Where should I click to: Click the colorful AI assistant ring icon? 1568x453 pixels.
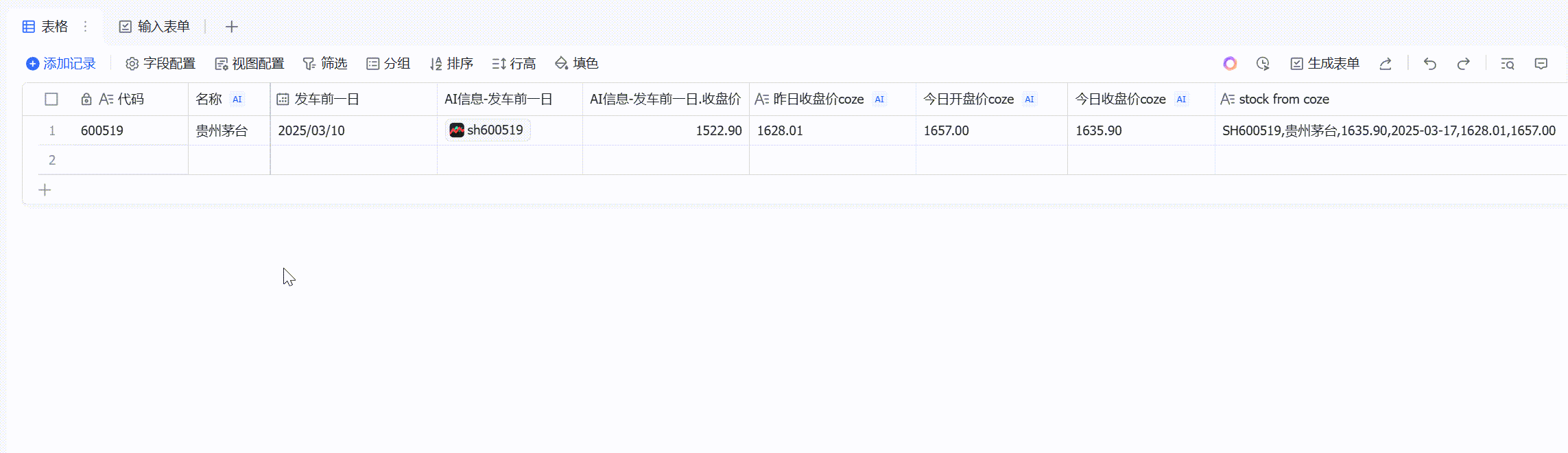pyautogui.click(x=1230, y=64)
